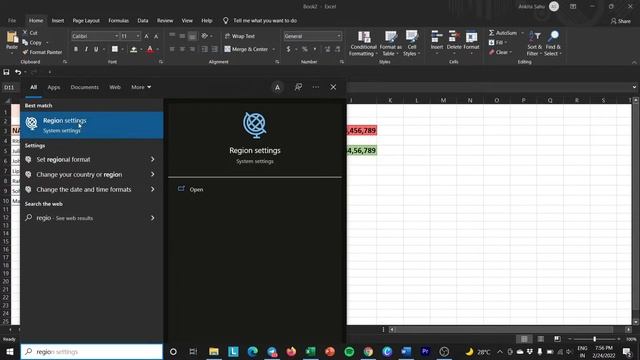Apply the Fill Color bucket swatch
The image size is (640, 360).
coord(133,49)
